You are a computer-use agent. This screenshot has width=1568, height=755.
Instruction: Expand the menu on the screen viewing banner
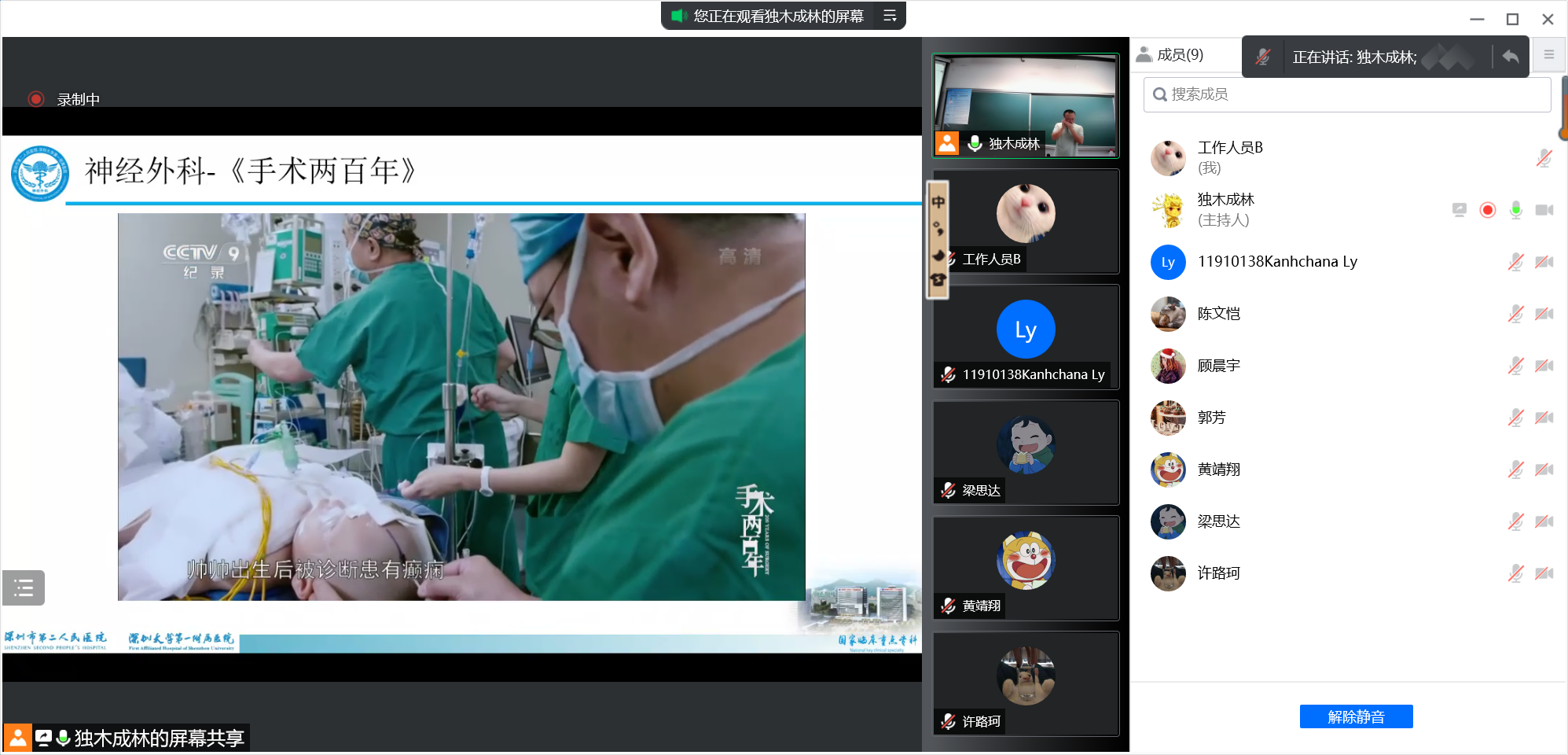[890, 16]
